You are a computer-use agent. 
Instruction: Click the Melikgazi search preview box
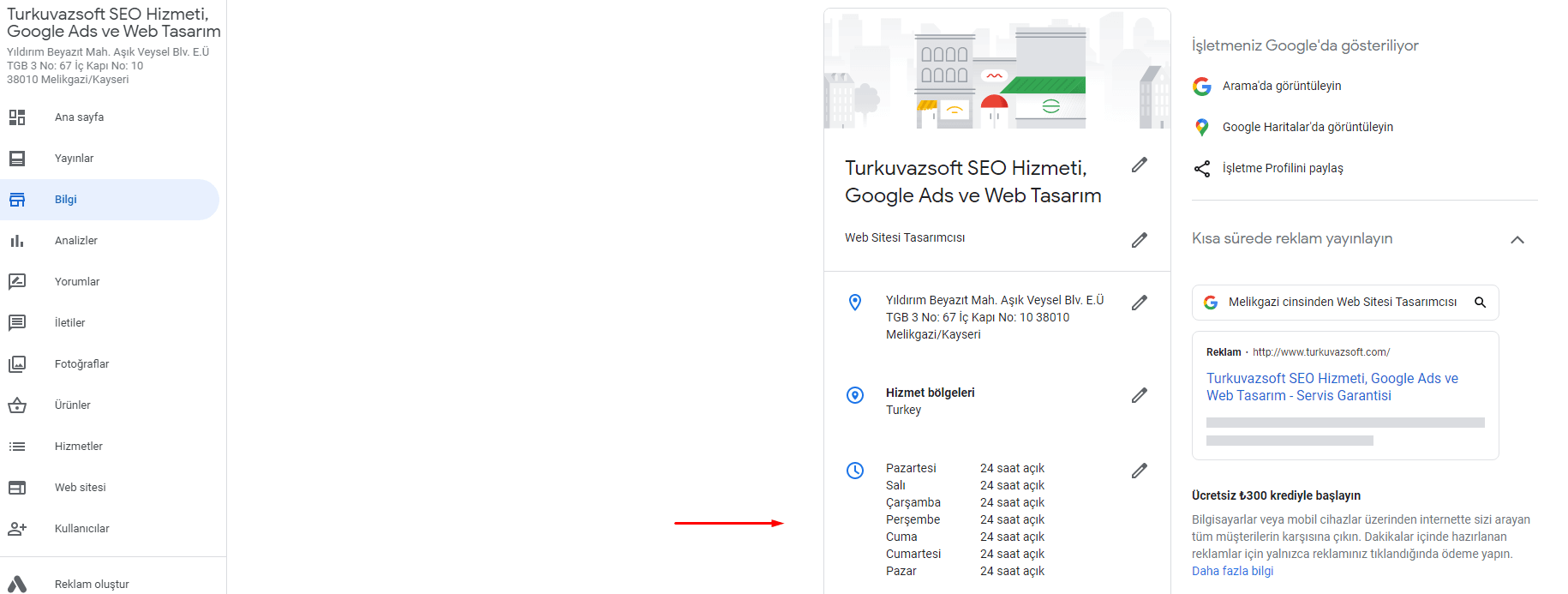(1345, 303)
